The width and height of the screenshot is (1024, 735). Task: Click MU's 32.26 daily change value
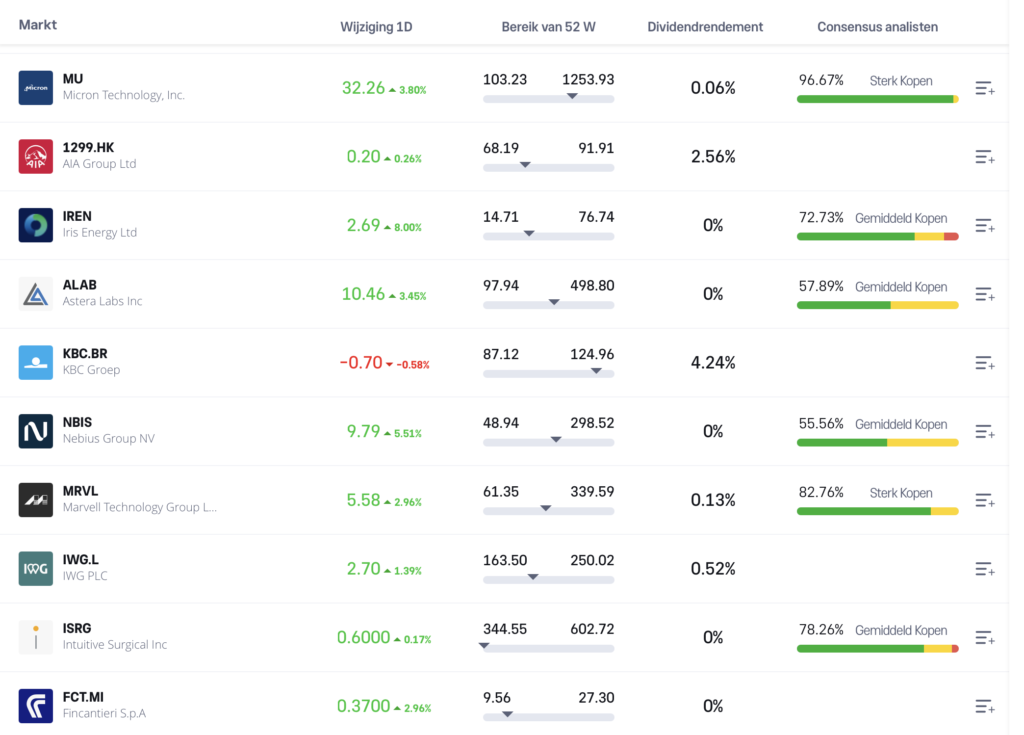coord(363,88)
